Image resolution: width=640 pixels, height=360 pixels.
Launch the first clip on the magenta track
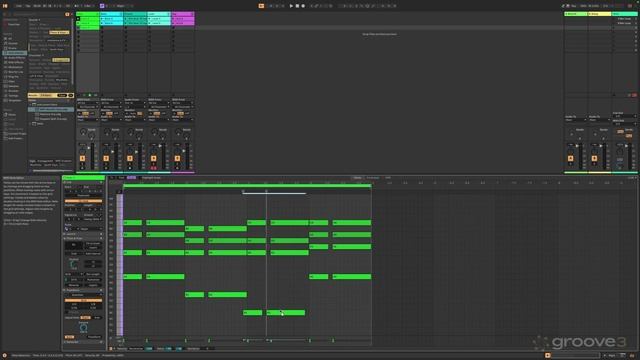pos(173,19)
